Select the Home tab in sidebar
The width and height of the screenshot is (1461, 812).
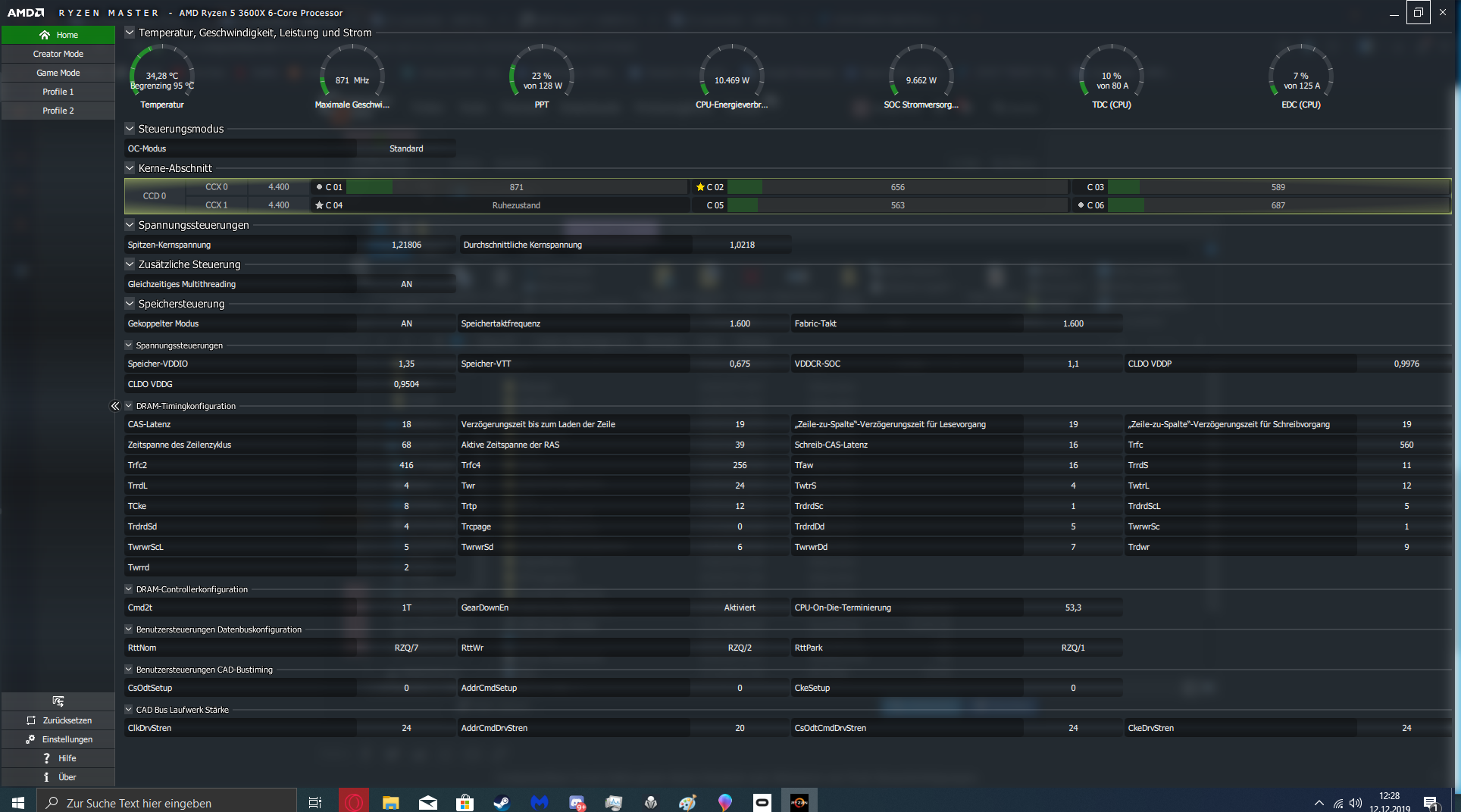[58, 35]
